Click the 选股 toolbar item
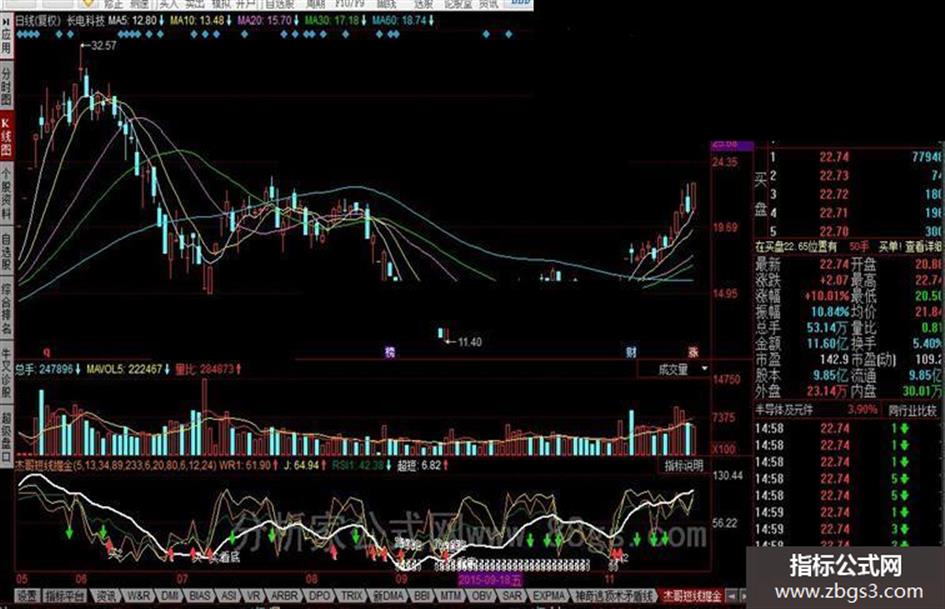 pyautogui.click(x=424, y=4)
